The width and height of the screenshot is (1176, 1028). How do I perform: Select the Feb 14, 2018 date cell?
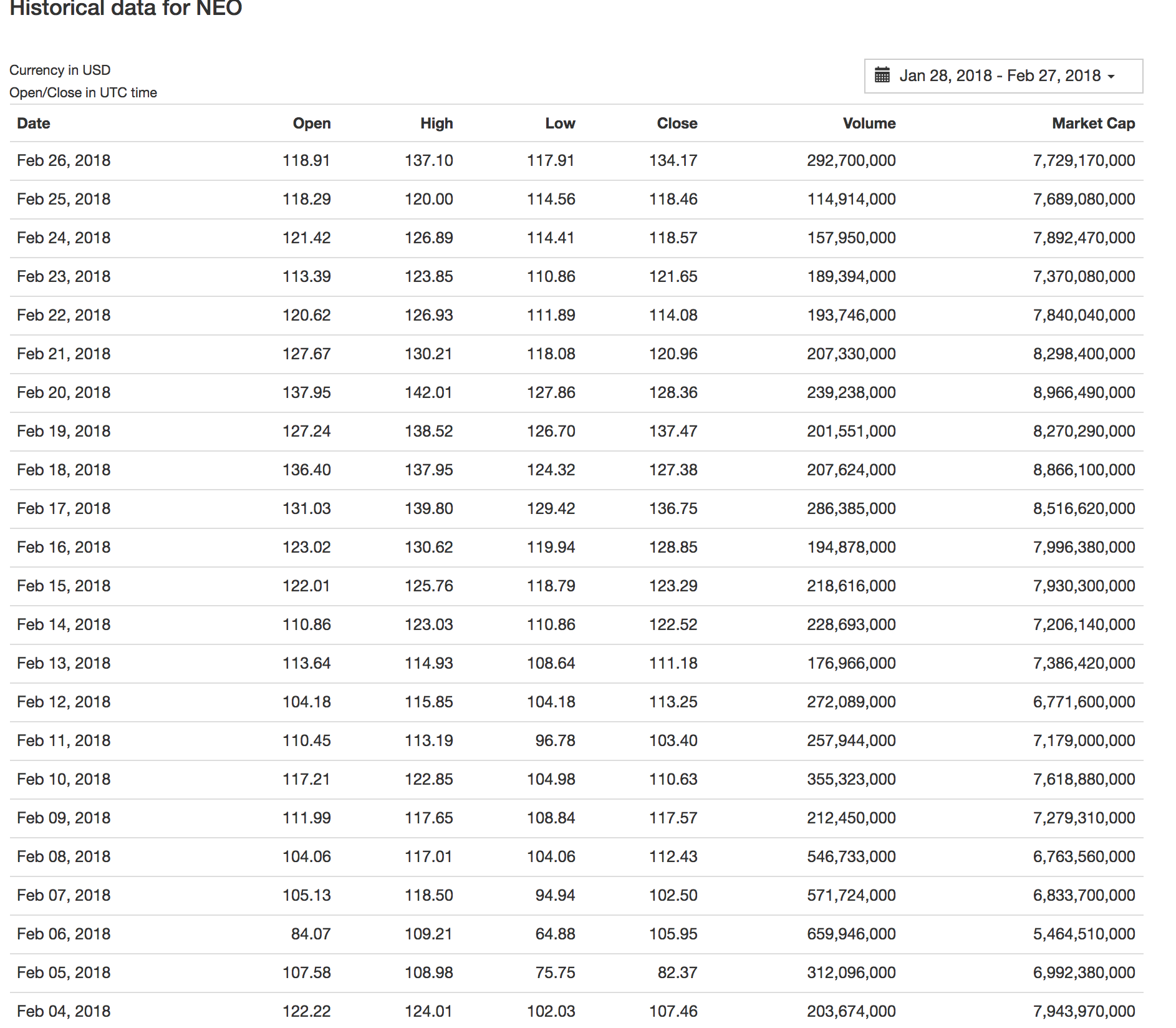coord(64,625)
